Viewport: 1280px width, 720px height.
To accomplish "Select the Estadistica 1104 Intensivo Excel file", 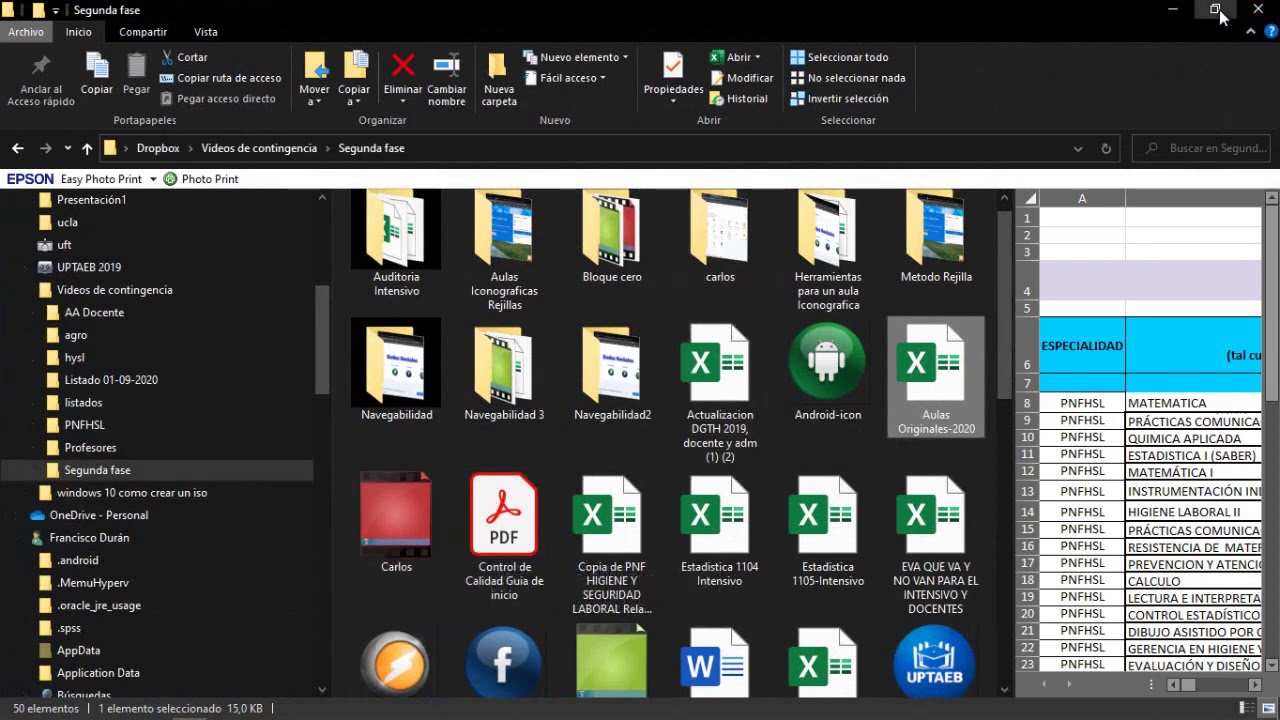I will coord(720,531).
